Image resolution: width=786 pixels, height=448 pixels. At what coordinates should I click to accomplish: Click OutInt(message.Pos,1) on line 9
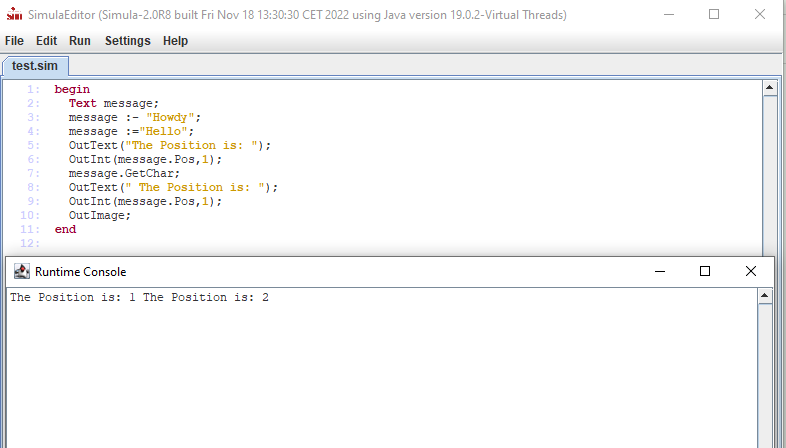(145, 201)
